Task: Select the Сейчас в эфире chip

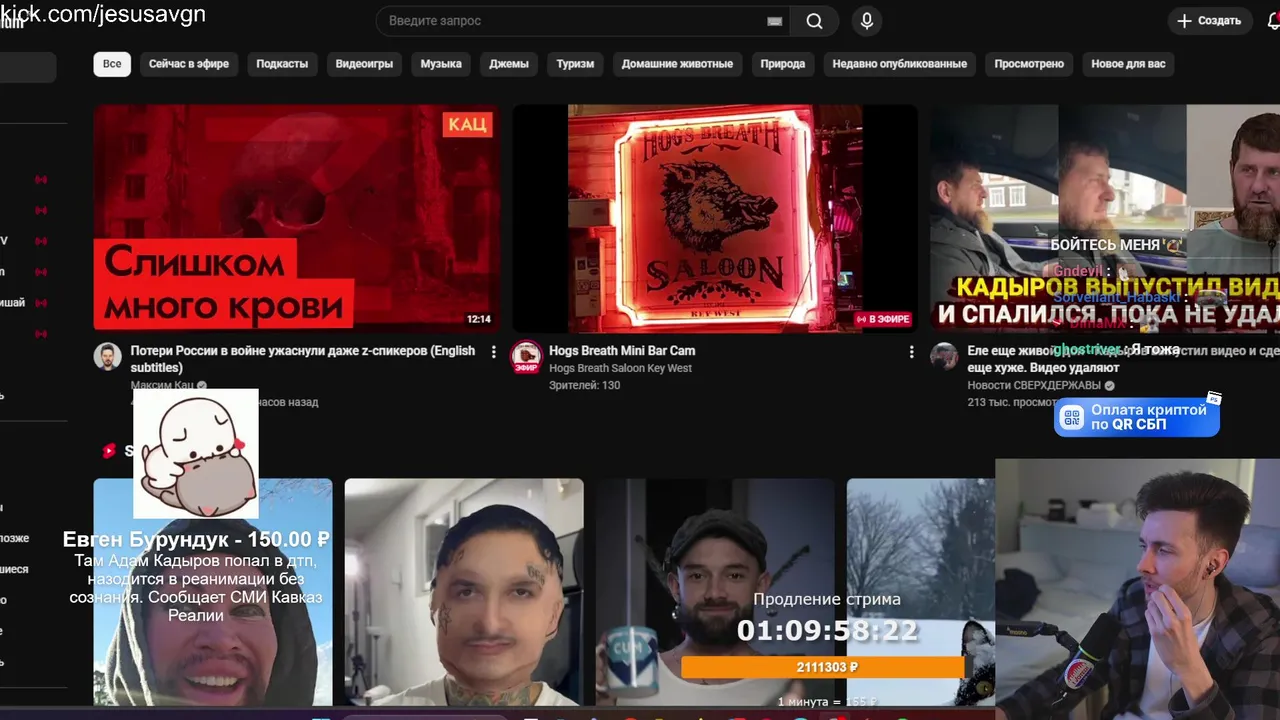Action: [x=189, y=64]
